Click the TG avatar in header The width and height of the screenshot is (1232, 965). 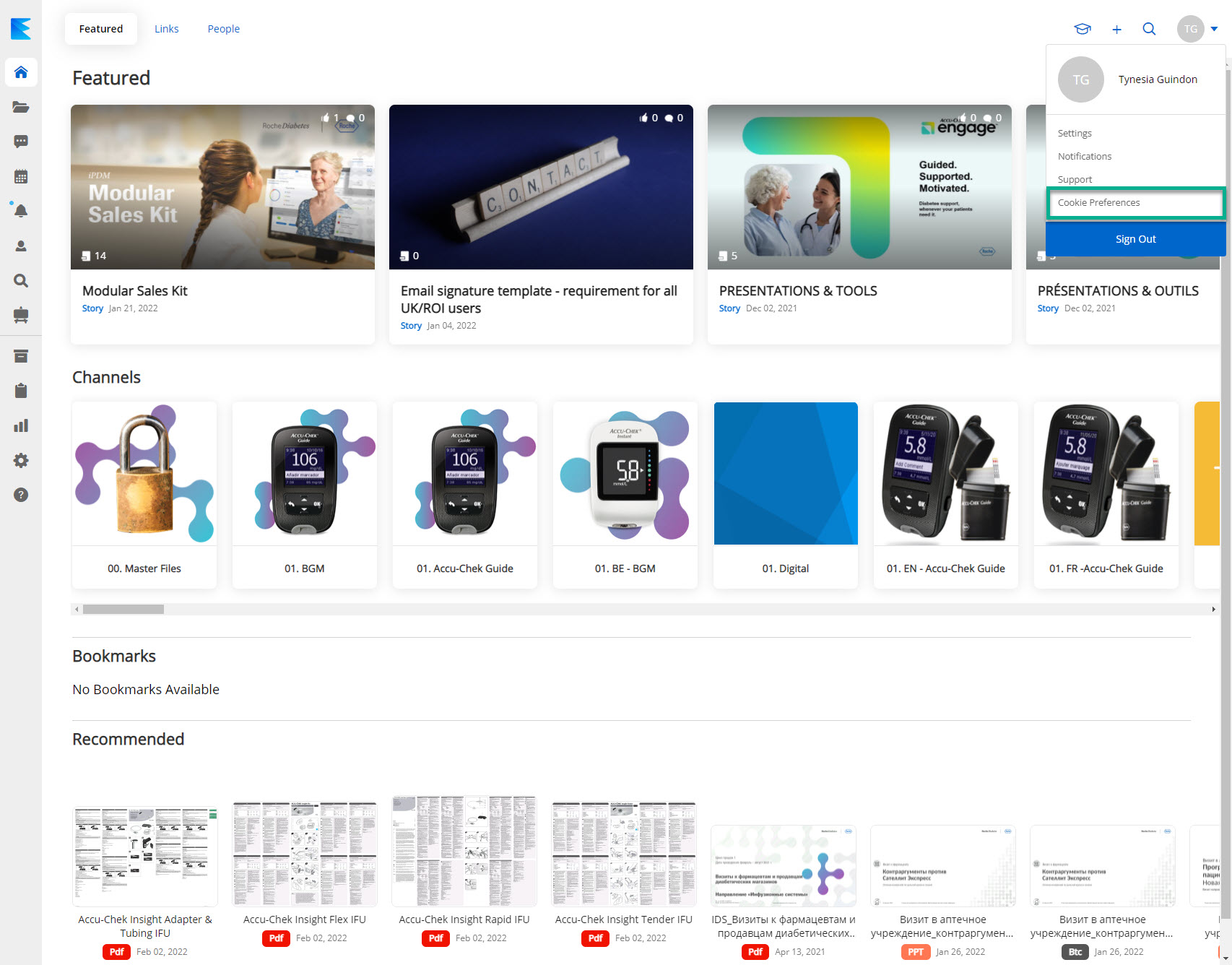[1191, 29]
